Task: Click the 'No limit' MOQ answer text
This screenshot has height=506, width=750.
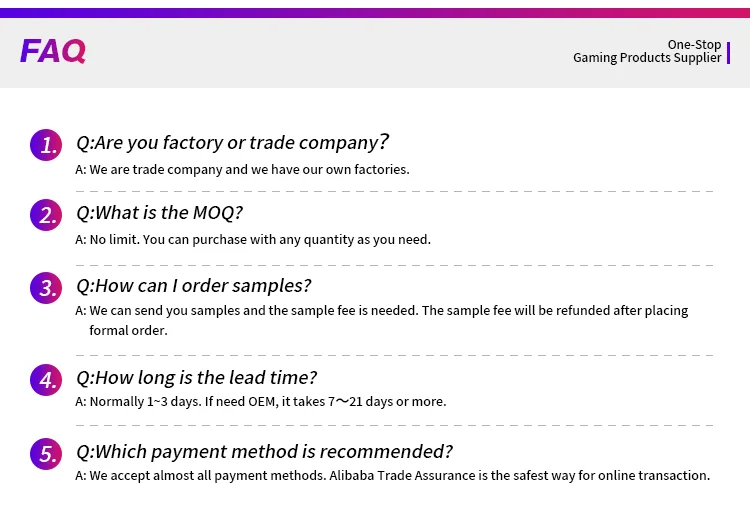Action: pos(253,239)
